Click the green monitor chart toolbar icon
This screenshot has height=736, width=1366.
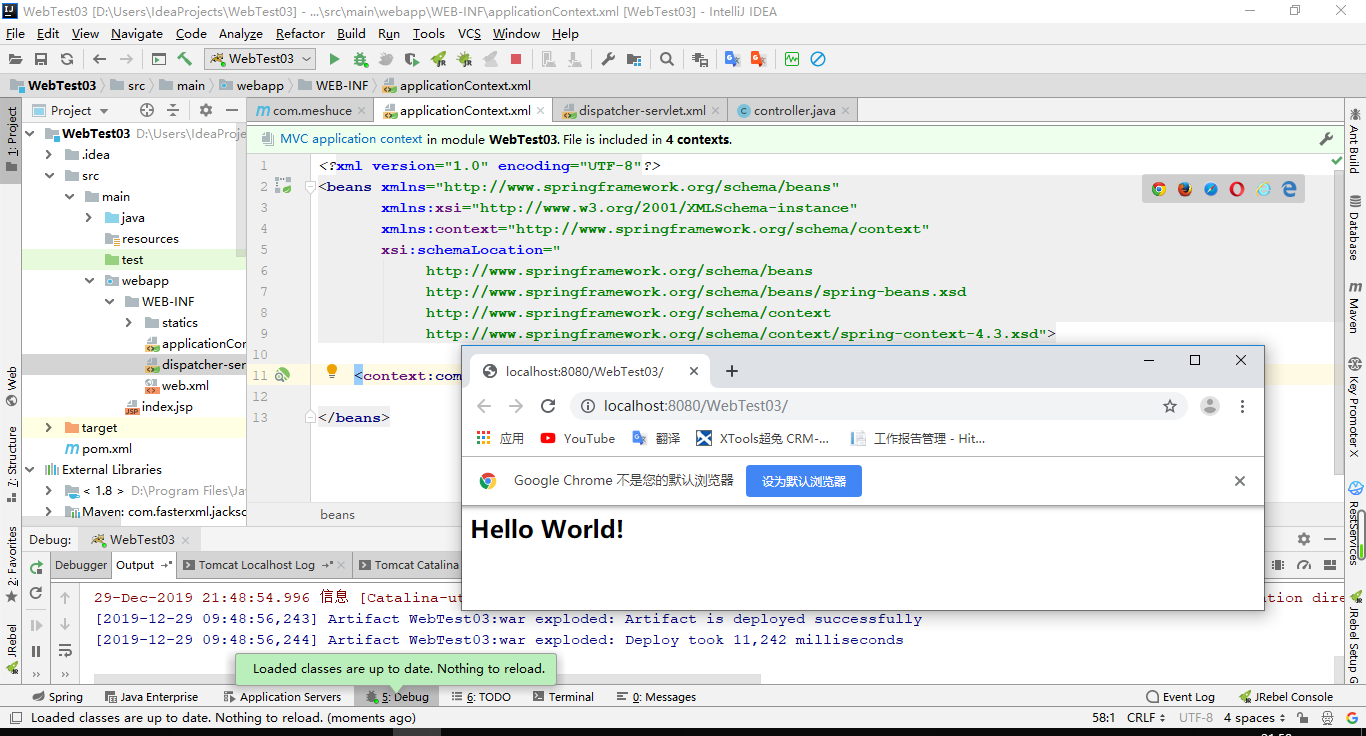click(792, 59)
